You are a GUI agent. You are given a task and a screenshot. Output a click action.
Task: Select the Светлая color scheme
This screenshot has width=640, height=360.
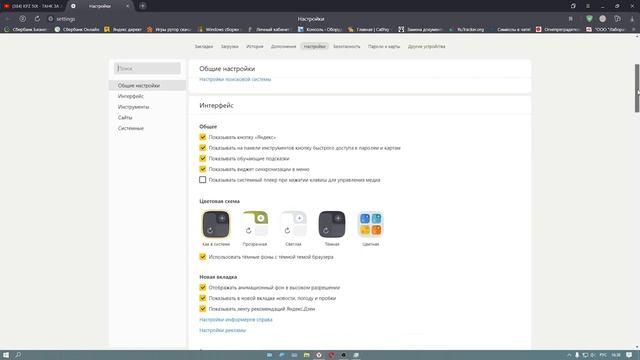(x=293, y=224)
